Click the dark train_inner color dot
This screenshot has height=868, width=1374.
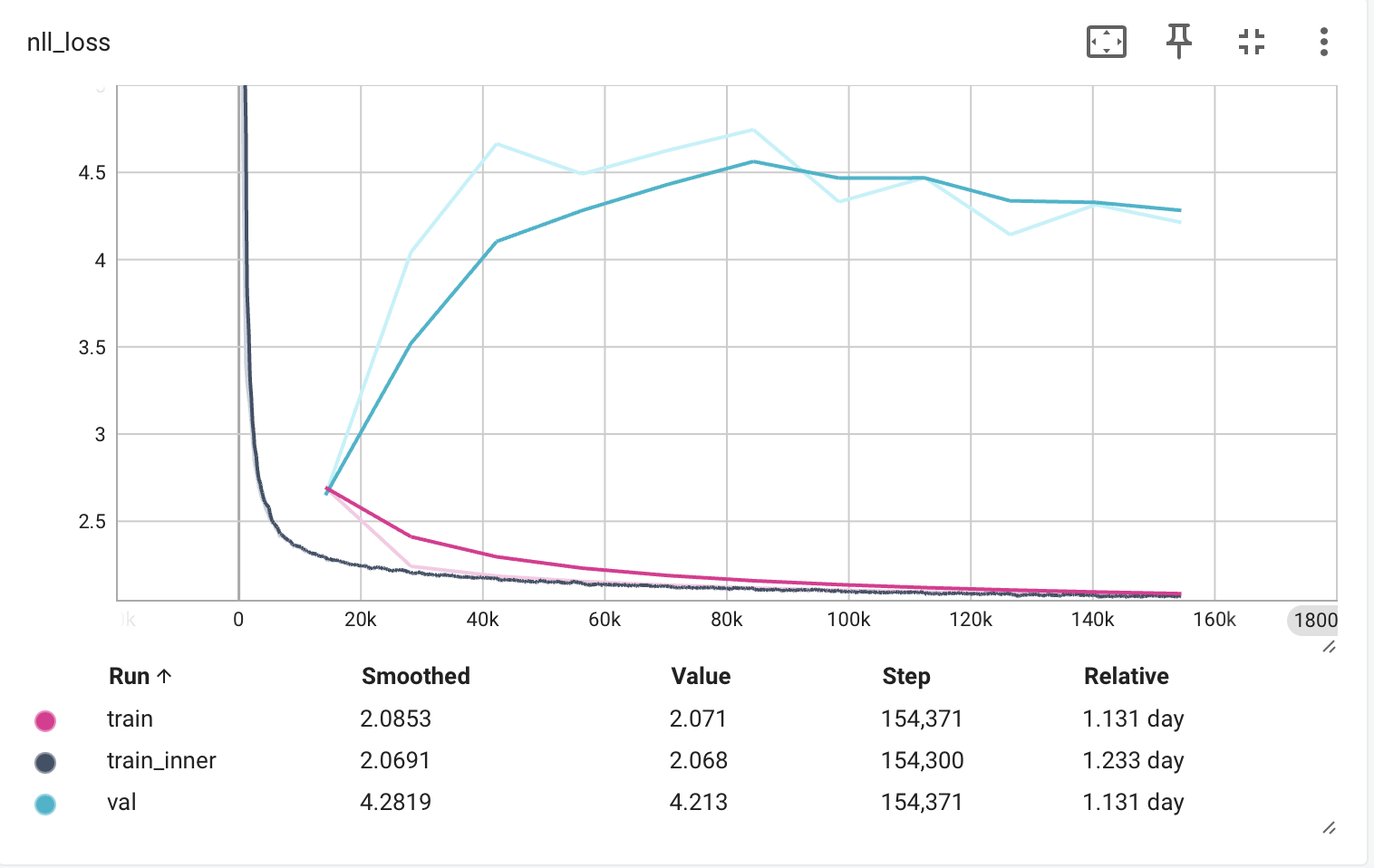coord(45,762)
